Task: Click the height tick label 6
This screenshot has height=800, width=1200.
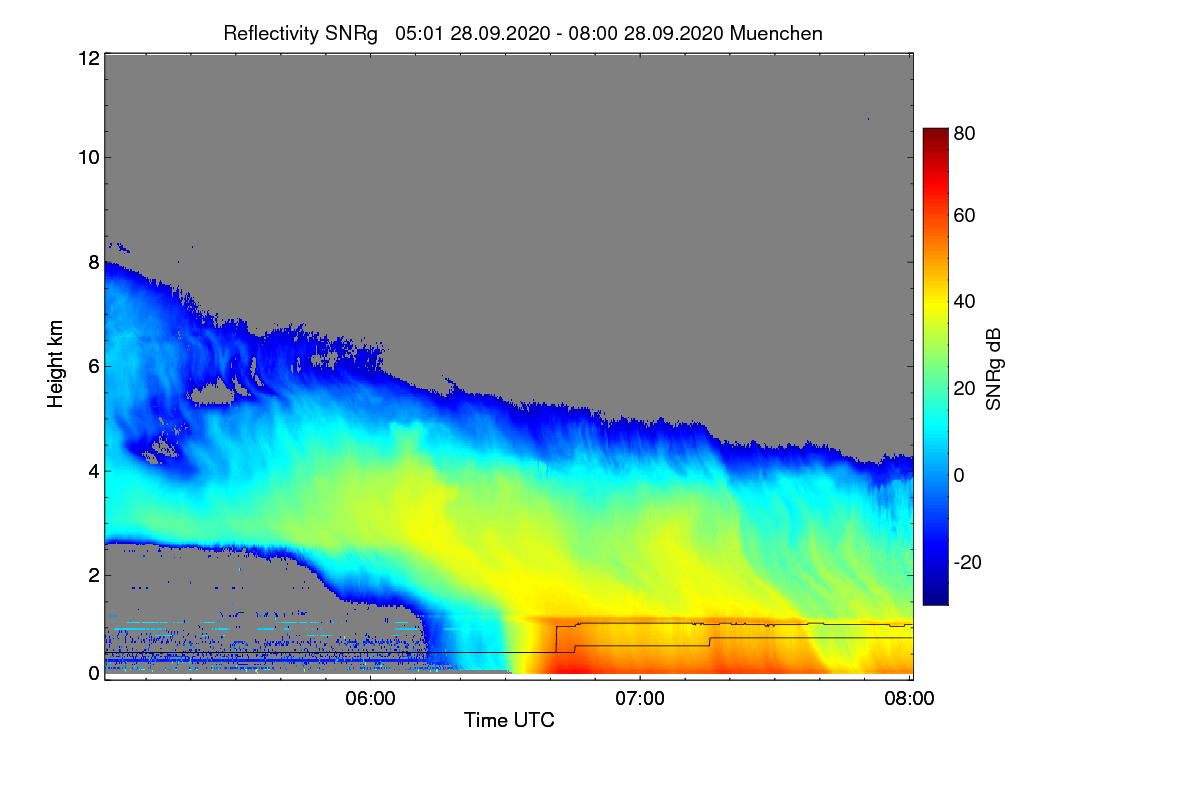Action: (93, 366)
